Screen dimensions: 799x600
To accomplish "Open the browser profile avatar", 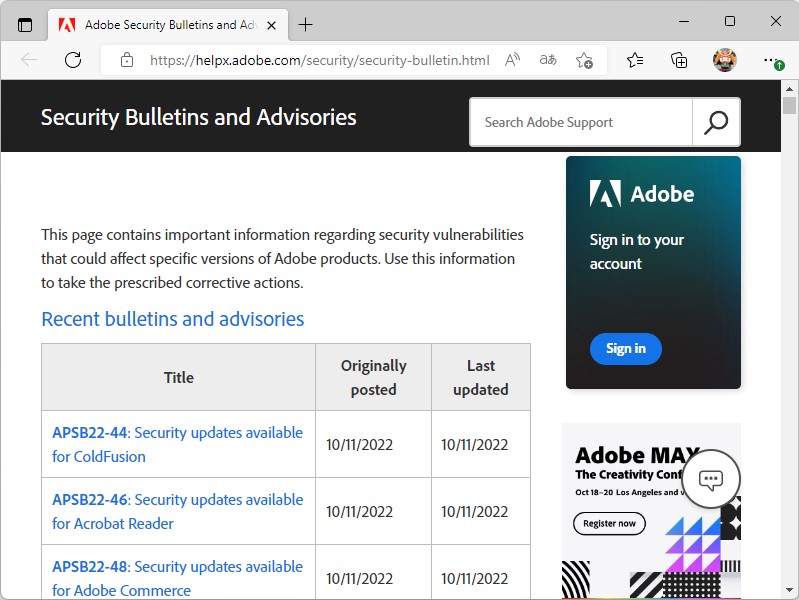I will click(724, 60).
